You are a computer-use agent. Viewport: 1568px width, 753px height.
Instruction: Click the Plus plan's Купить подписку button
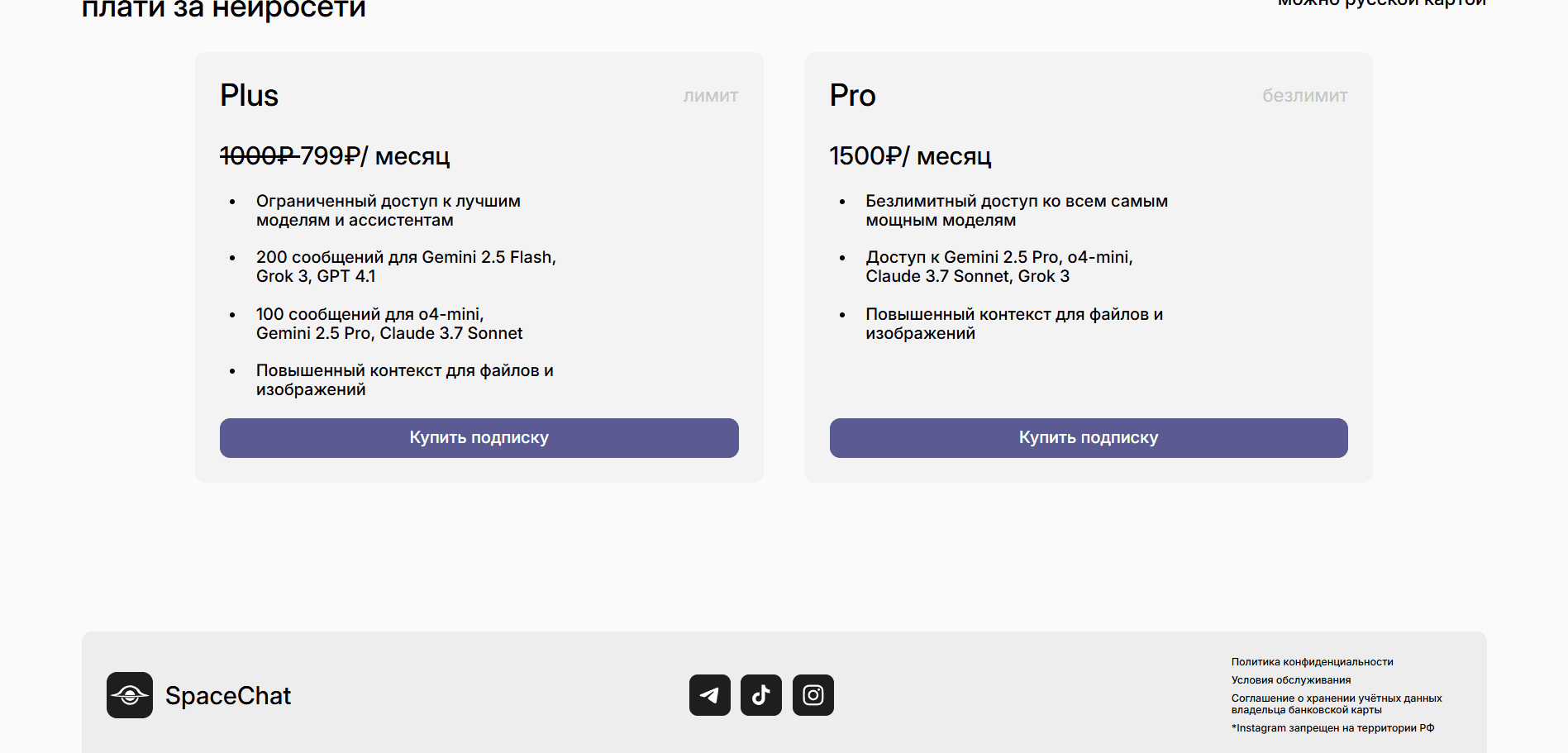click(x=479, y=438)
